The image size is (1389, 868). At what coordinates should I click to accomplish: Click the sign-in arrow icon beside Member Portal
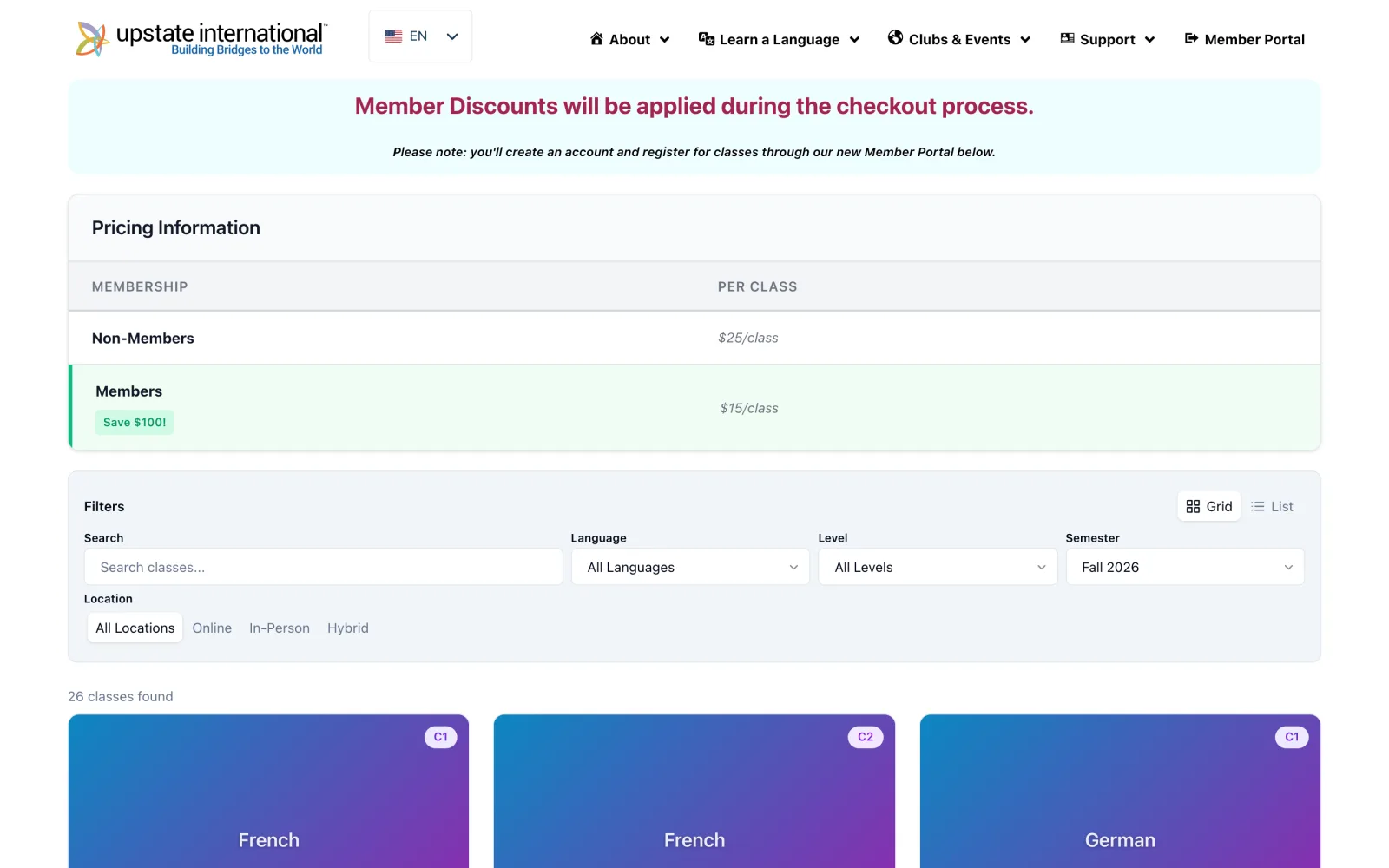pyautogui.click(x=1191, y=39)
